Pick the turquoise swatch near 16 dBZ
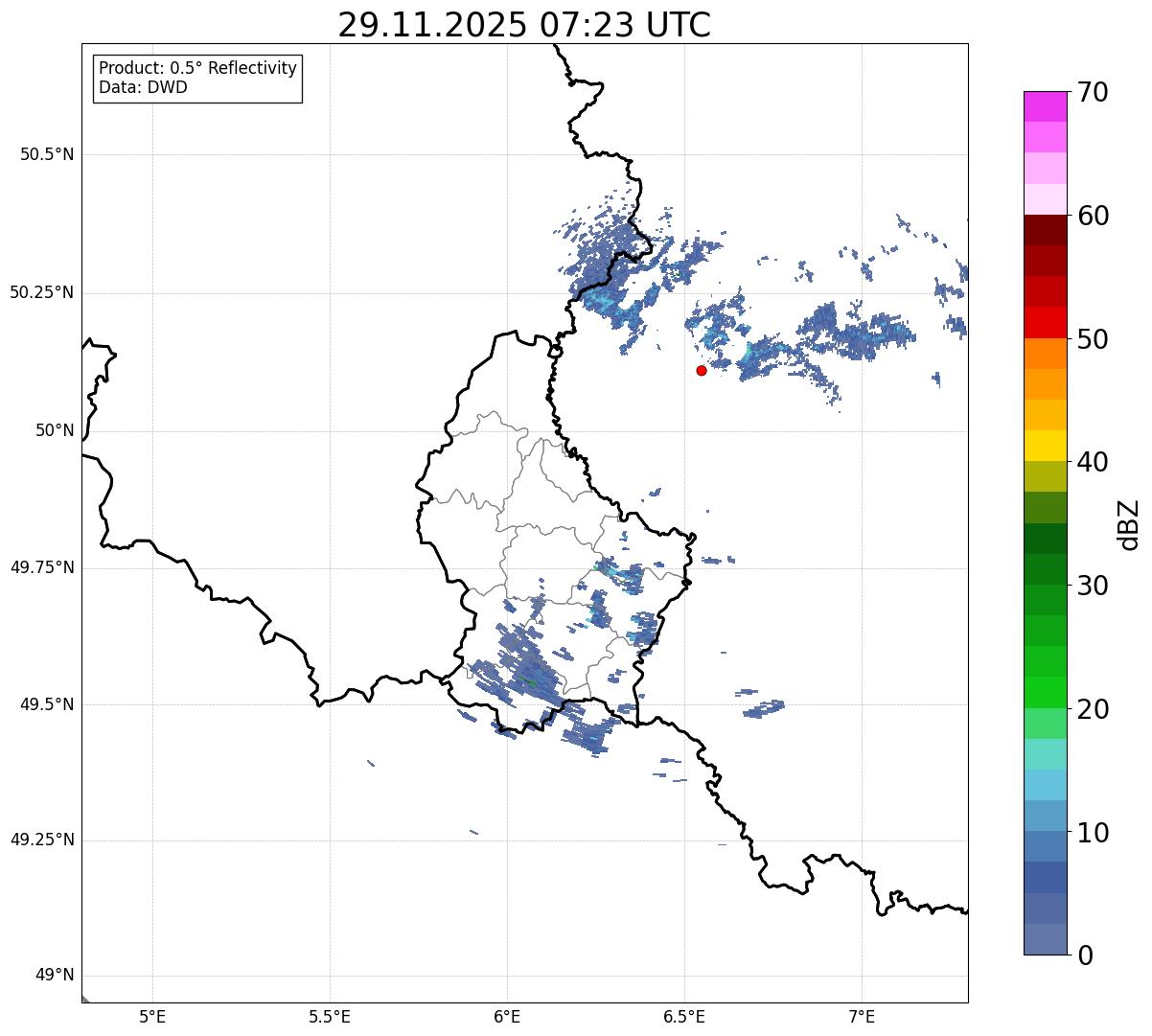 (1045, 754)
